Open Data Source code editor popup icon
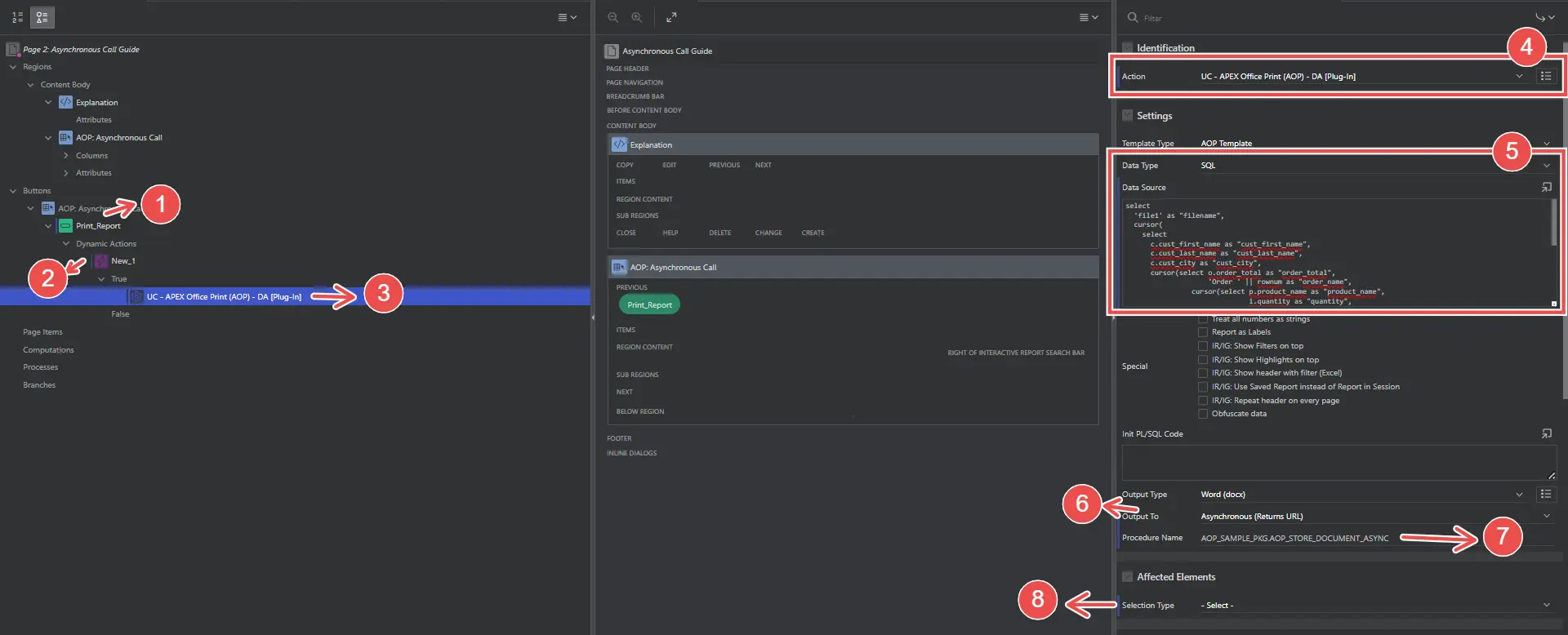 [x=1546, y=187]
